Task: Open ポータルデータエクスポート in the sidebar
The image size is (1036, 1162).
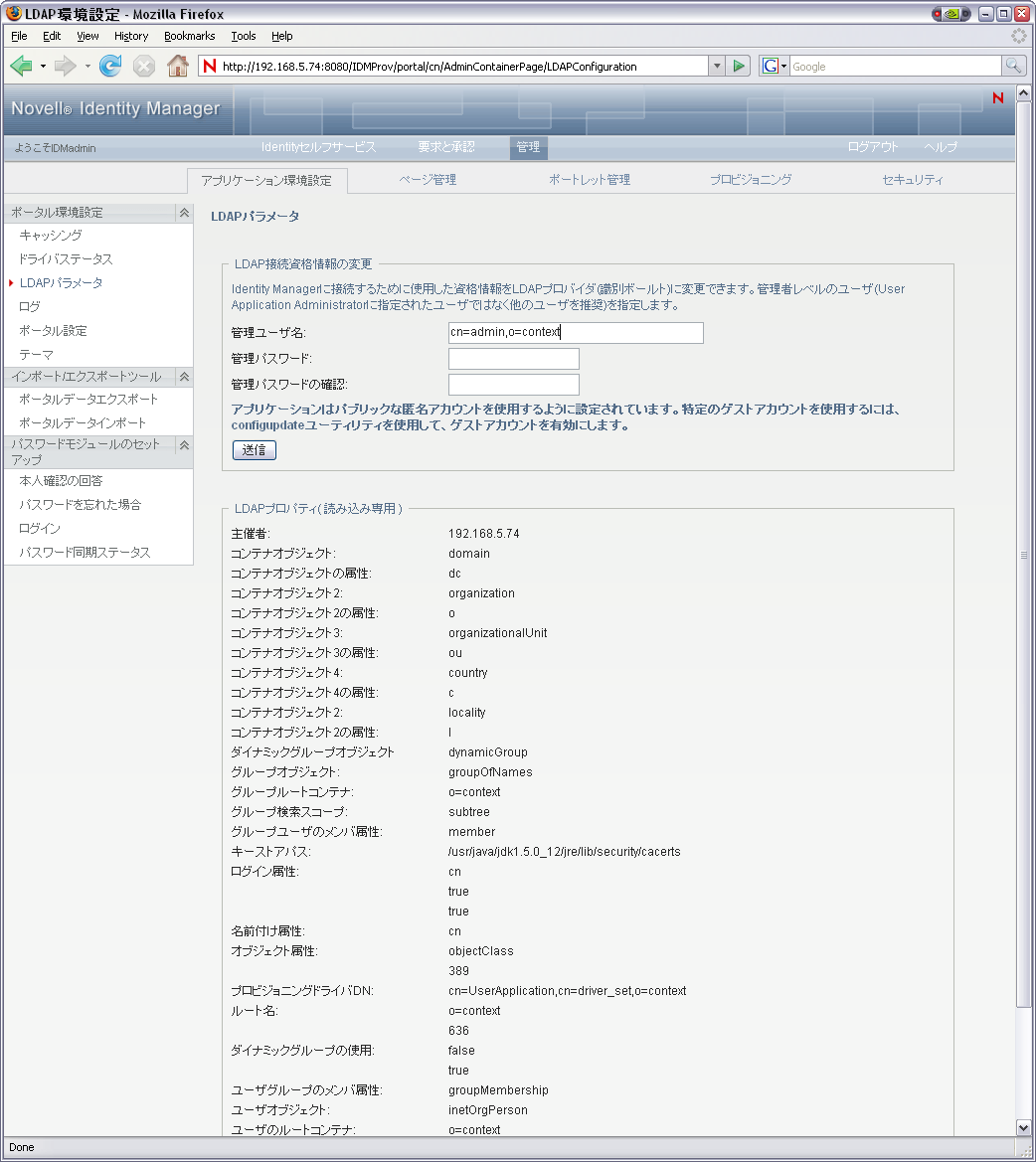Action: 88,399
